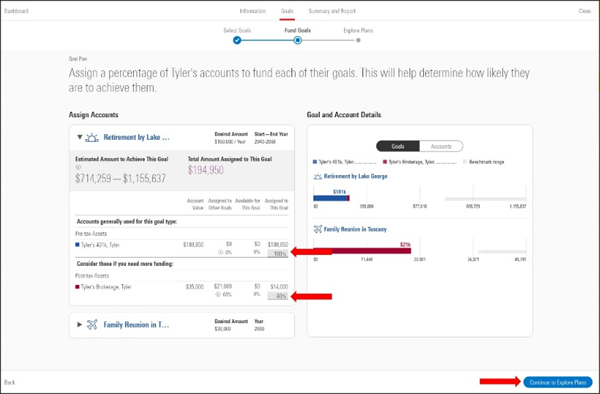Go to the Fund Goals step label
Screen dimensions: 600x394
[297, 30]
